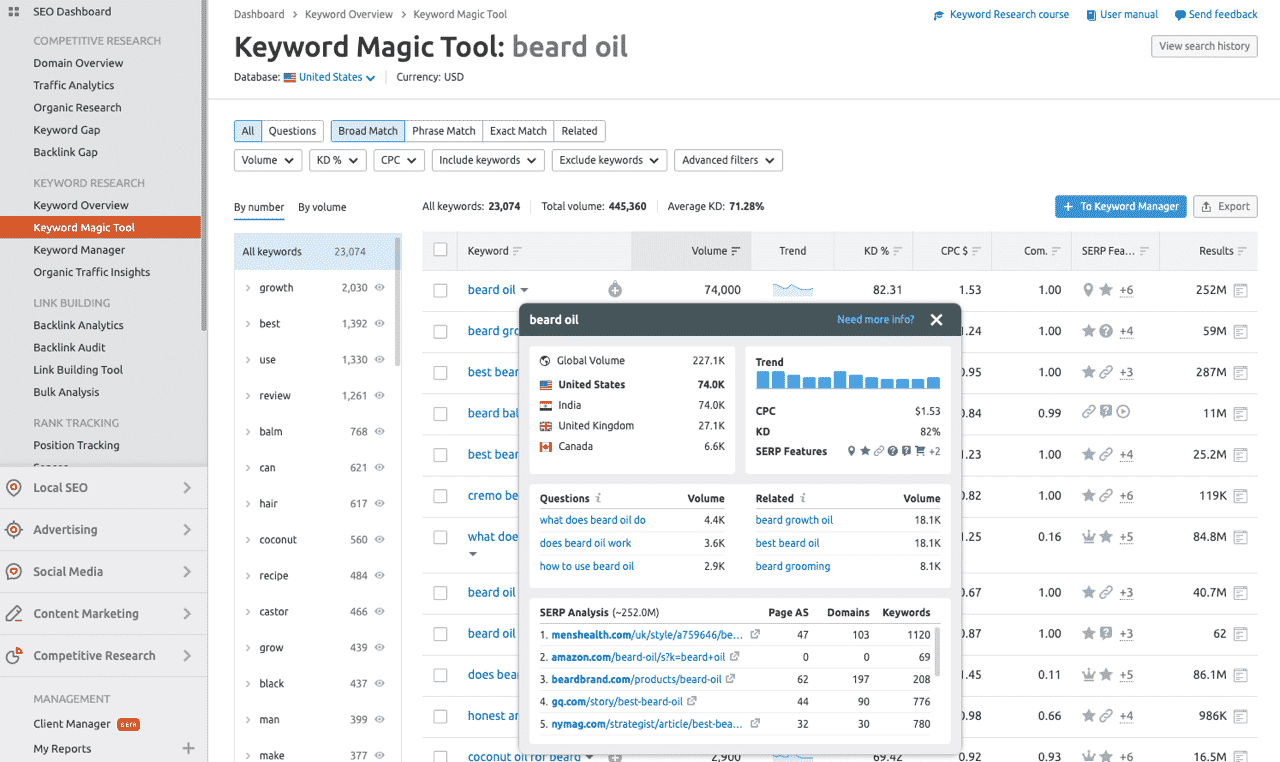
Task: Click the tallest bar in Trend chart
Action: (840, 379)
